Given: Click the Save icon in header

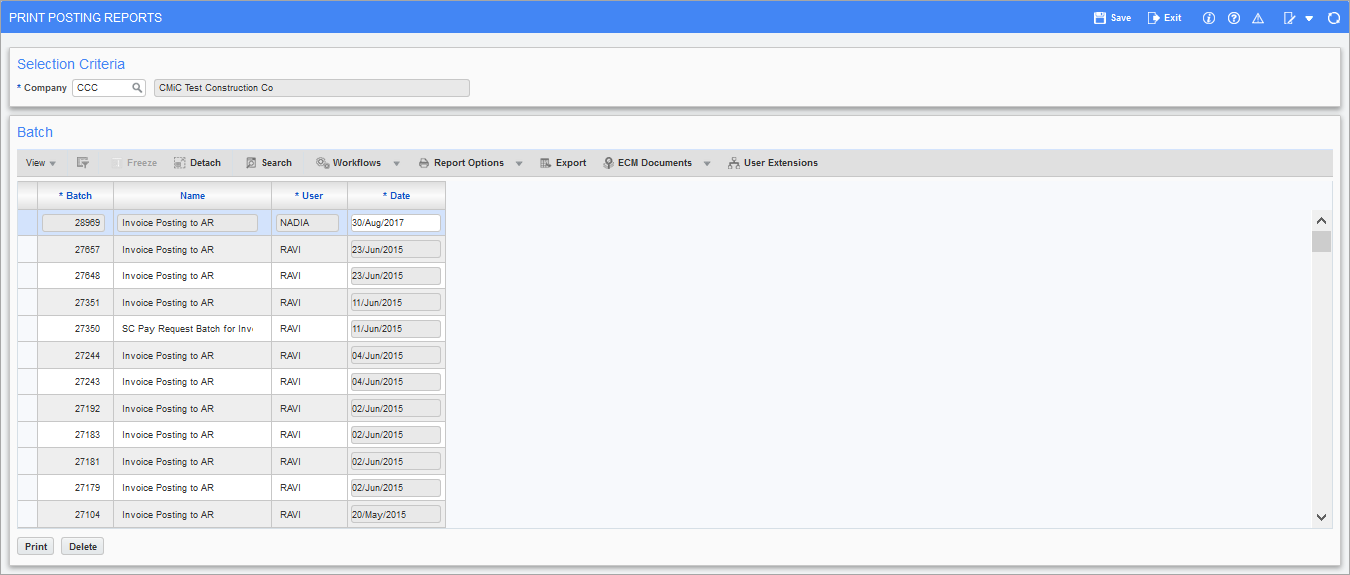Looking at the screenshot, I should (1100, 18).
